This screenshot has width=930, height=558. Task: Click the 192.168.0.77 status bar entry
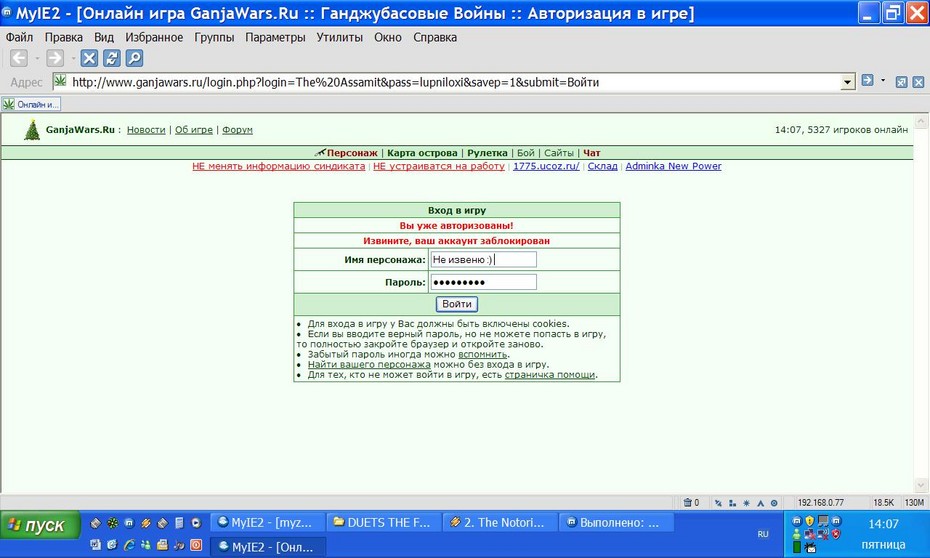(x=820, y=502)
